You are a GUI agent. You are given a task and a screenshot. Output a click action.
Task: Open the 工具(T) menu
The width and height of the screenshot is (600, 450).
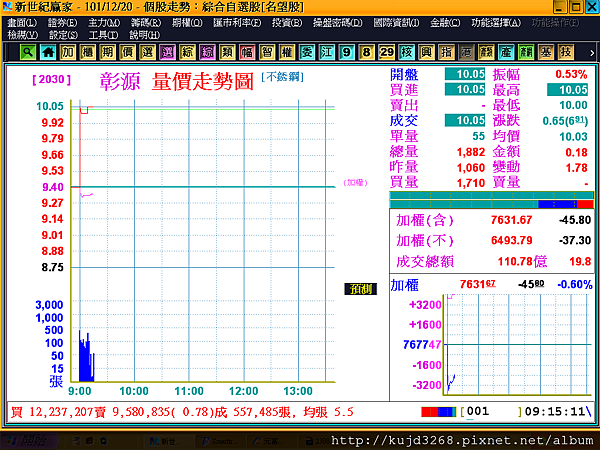click(103, 35)
